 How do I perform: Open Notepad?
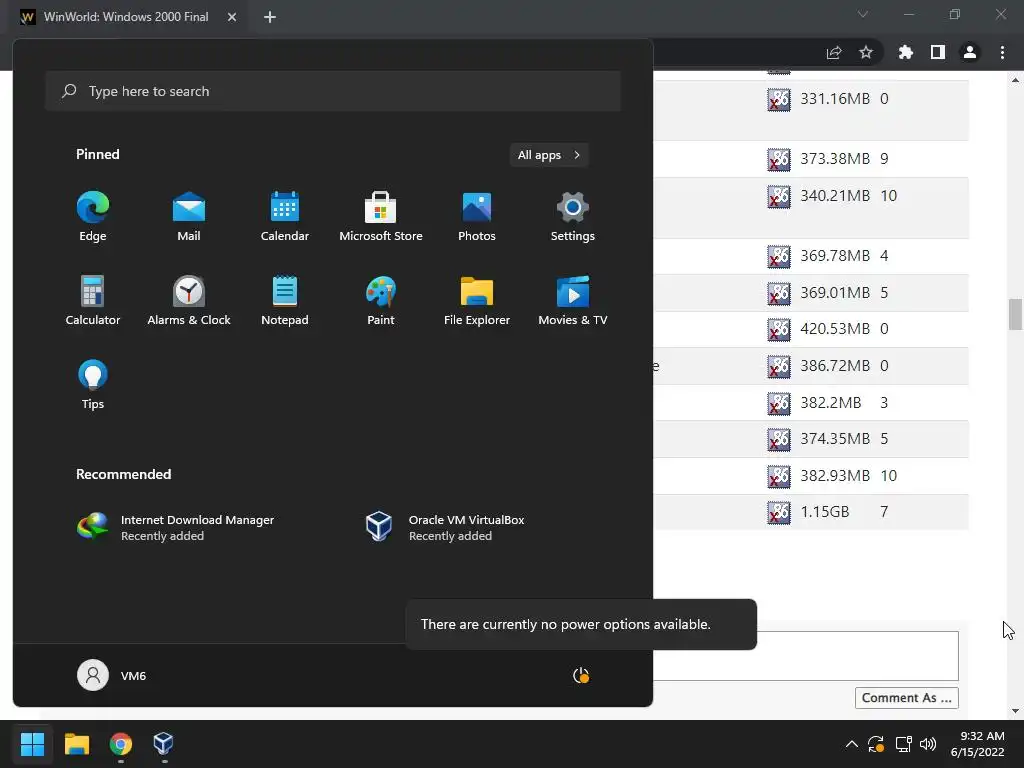coord(285,300)
